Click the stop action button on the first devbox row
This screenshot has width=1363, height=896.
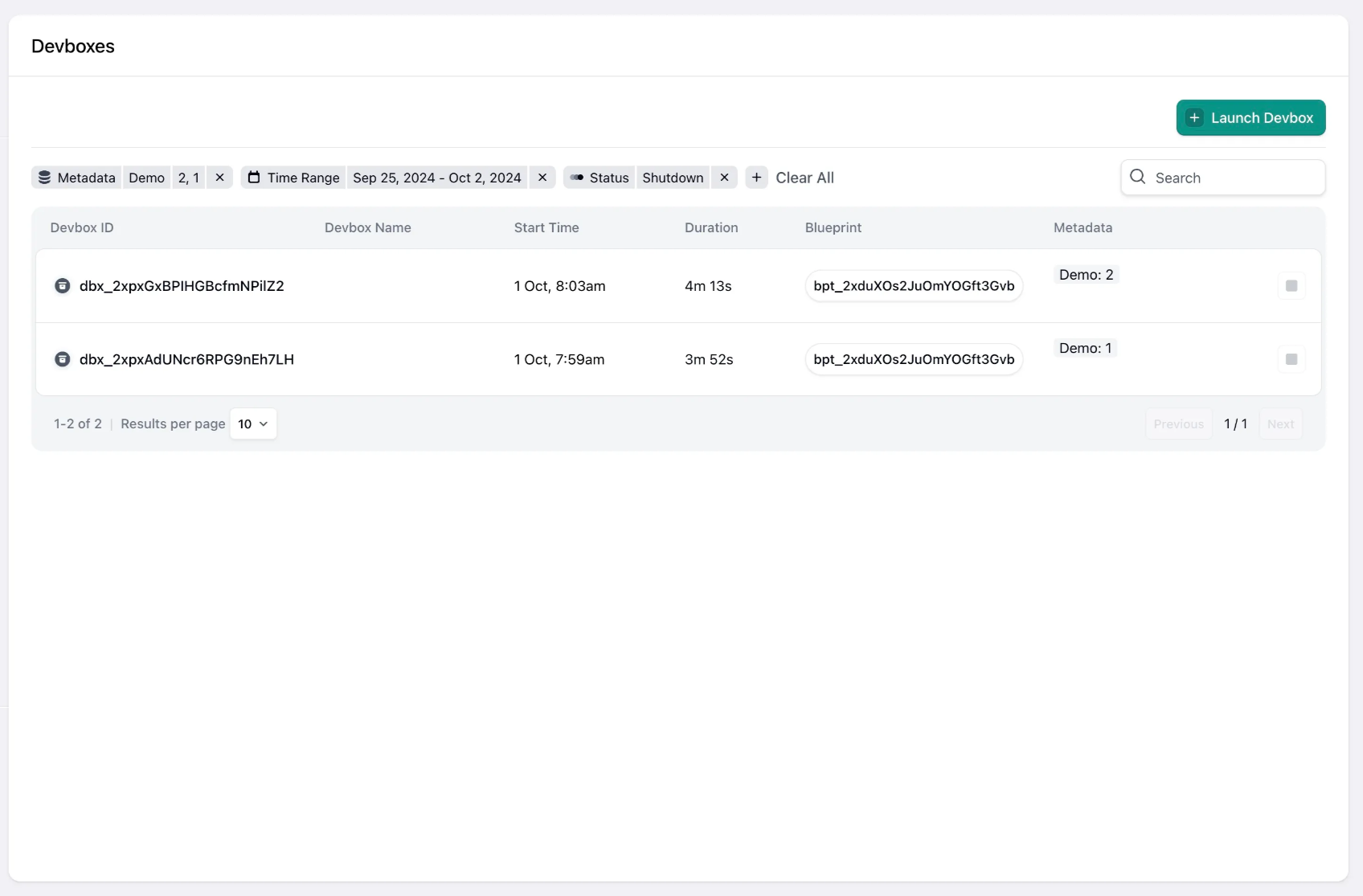1291,285
